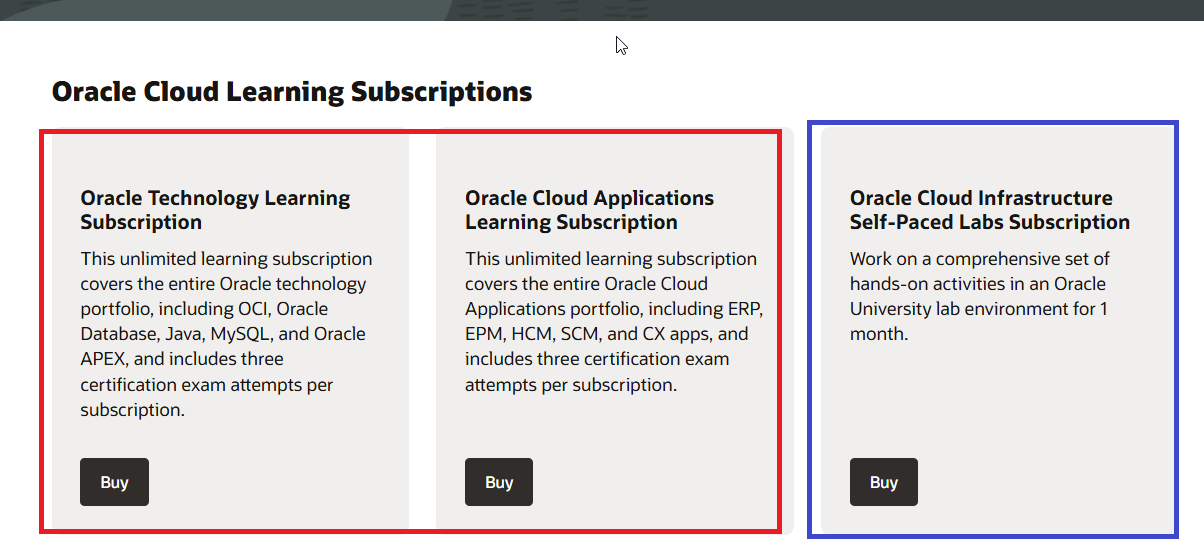
Task: Click Buy for Oracle Technology Learning Subscription
Action: (x=114, y=482)
